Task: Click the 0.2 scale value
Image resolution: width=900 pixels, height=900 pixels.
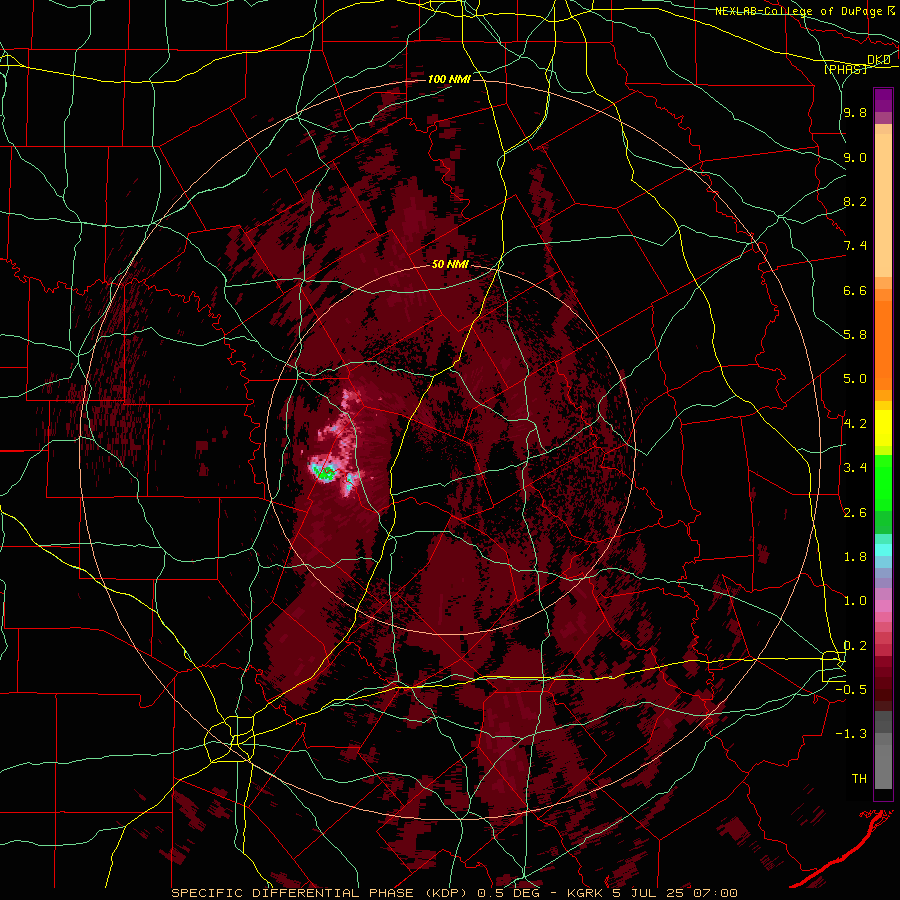Action: [x=855, y=646]
